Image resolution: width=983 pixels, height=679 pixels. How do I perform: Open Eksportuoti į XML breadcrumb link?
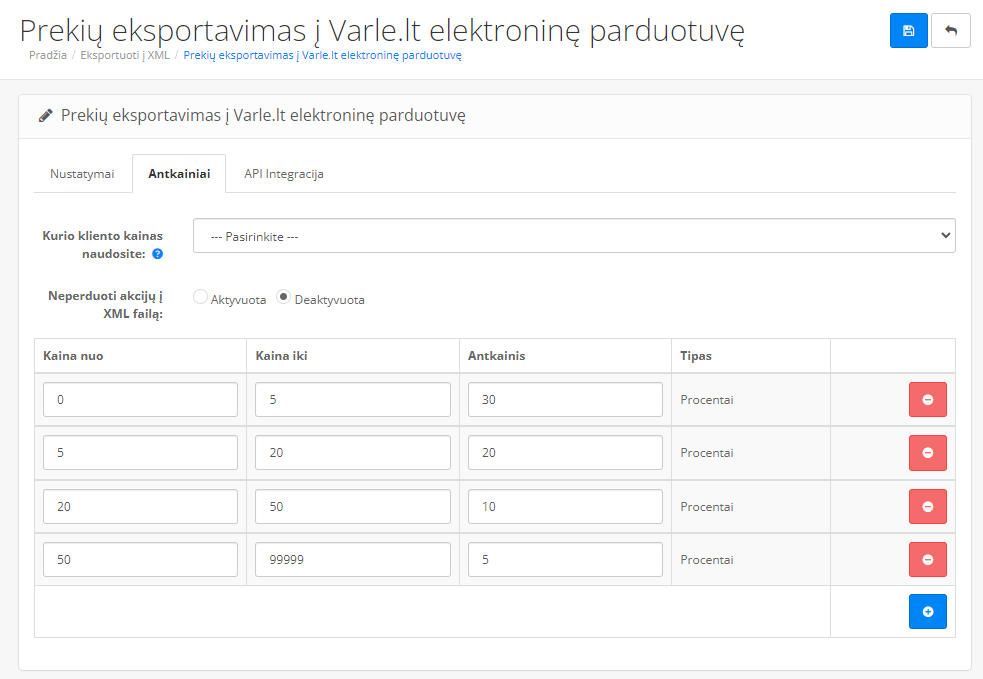pyautogui.click(x=131, y=56)
